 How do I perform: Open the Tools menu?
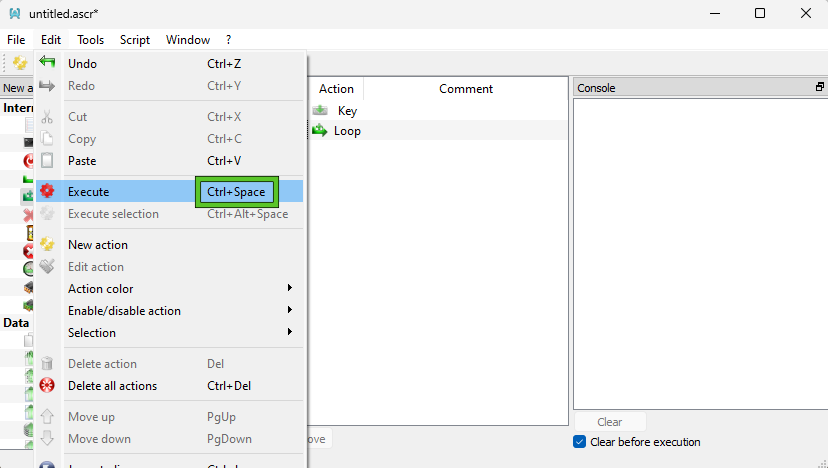tap(90, 40)
